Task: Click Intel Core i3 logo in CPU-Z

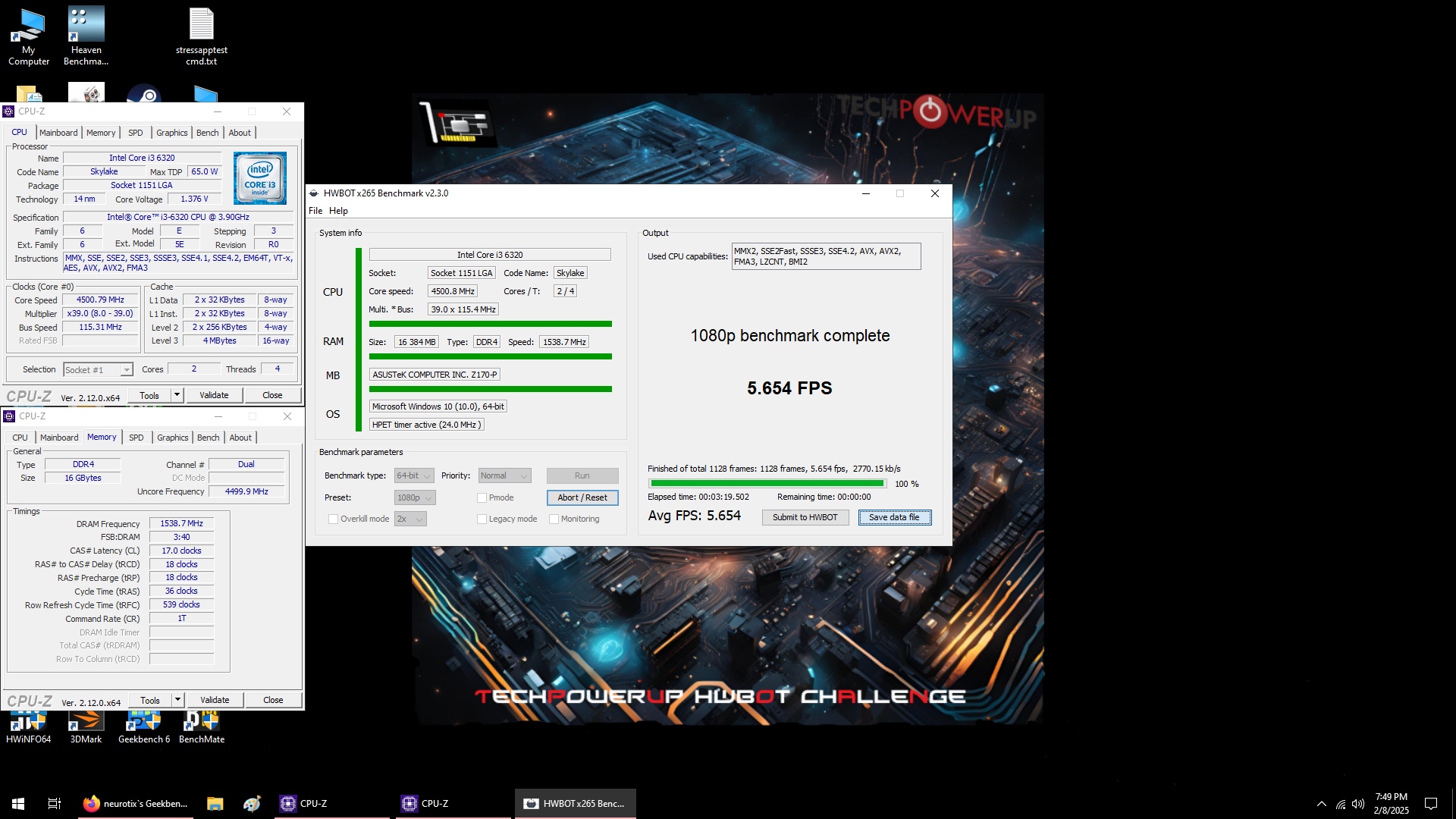Action: click(x=260, y=178)
